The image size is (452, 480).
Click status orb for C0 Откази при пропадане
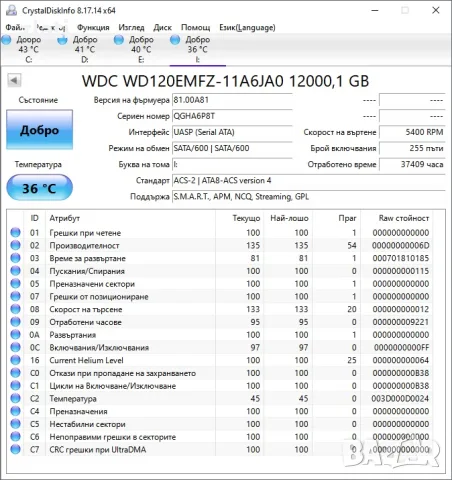pyautogui.click(x=15, y=373)
